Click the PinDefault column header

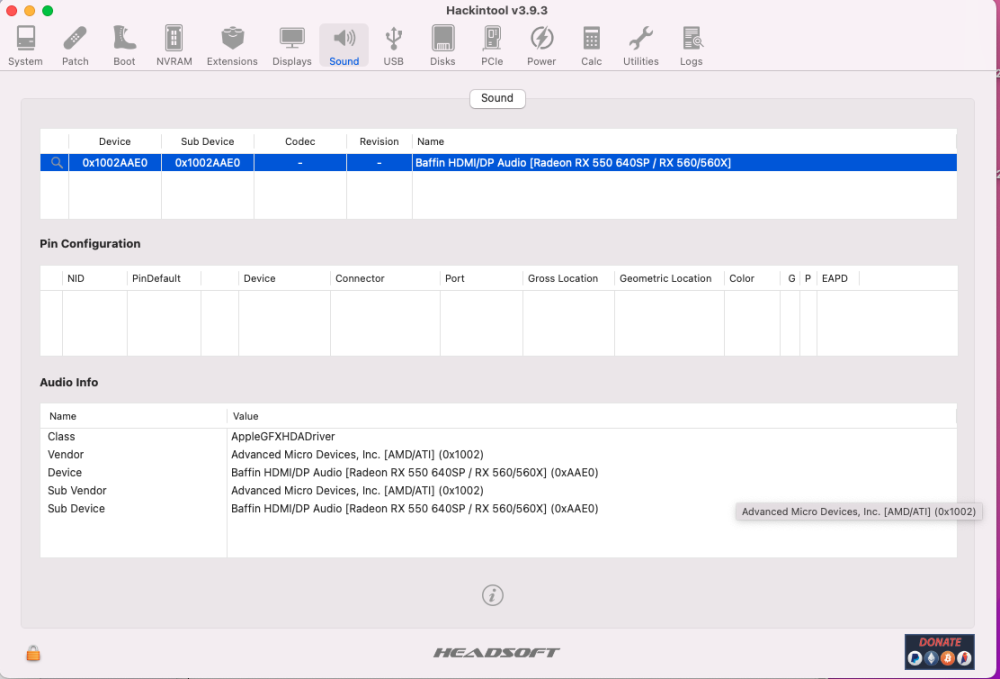164,279
